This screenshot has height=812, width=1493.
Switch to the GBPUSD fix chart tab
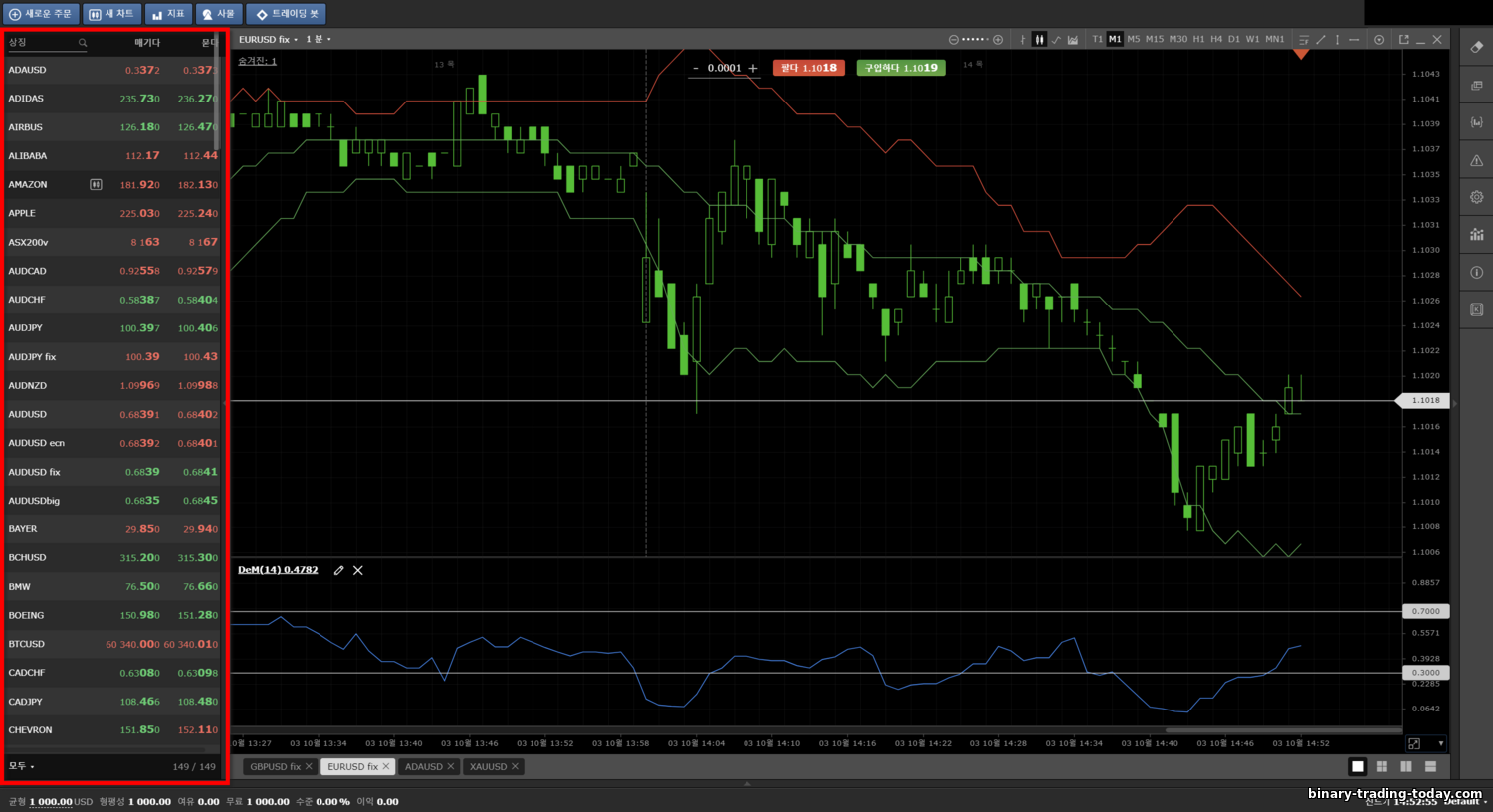click(x=275, y=766)
